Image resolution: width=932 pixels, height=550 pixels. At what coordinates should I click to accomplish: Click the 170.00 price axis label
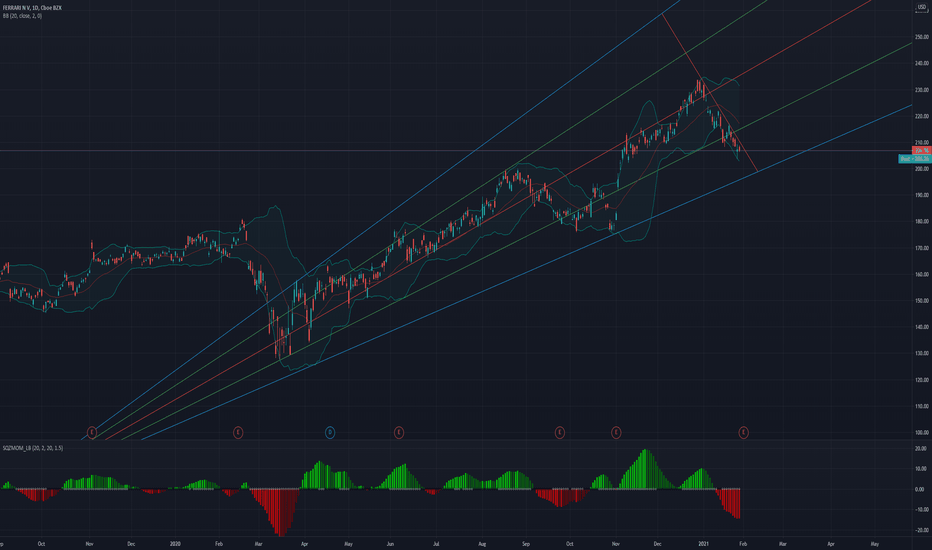click(x=921, y=248)
